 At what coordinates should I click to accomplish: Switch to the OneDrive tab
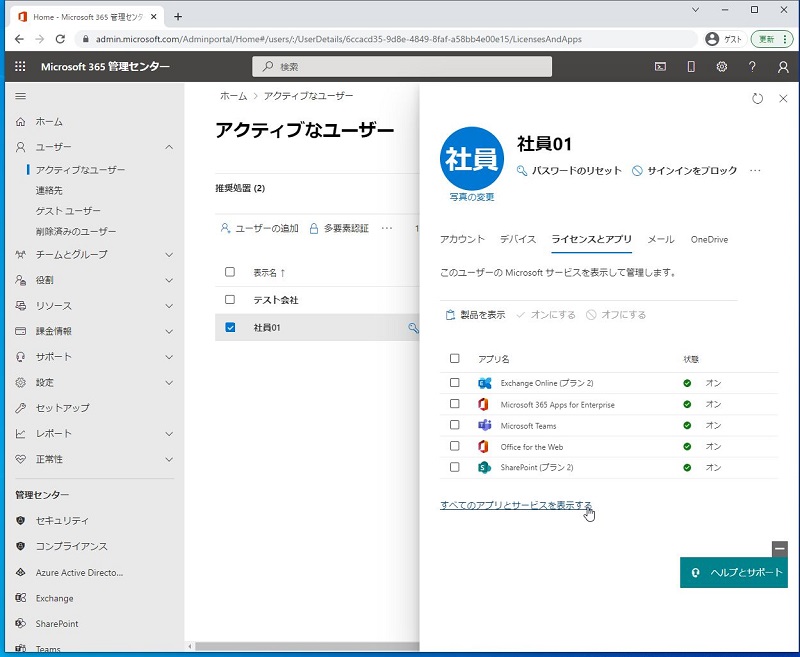tap(709, 239)
